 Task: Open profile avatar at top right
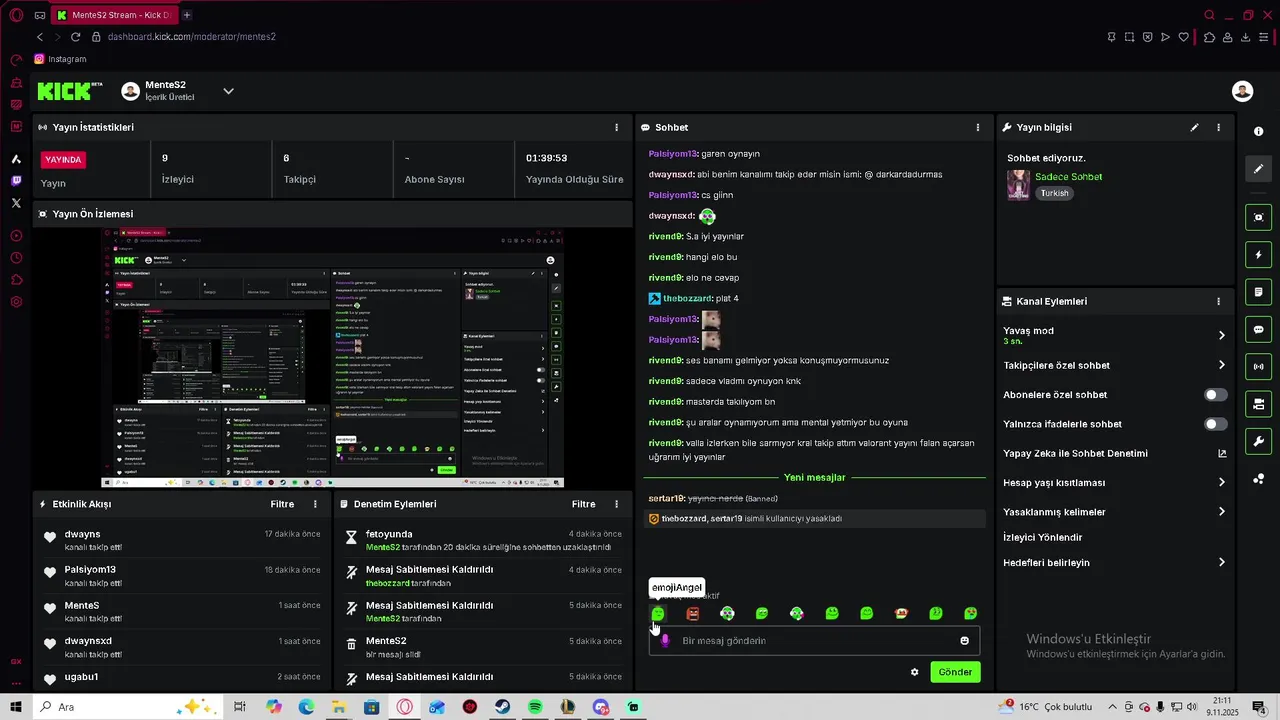pyautogui.click(x=1242, y=91)
